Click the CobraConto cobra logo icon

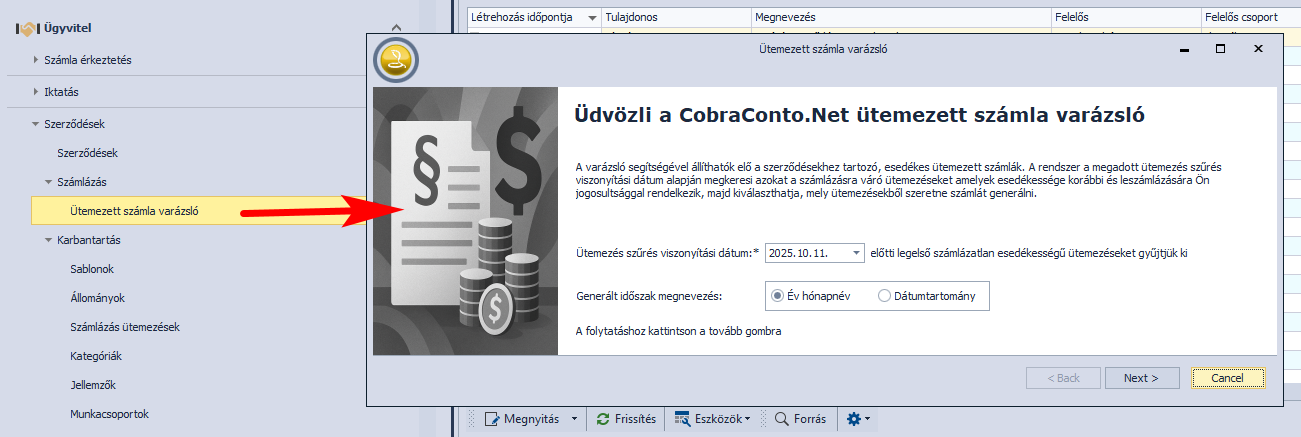[x=395, y=61]
